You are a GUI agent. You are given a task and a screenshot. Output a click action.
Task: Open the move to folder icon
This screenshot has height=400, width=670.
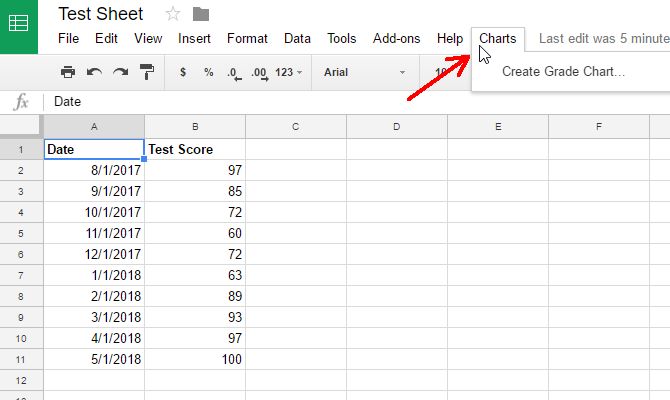coord(201,14)
